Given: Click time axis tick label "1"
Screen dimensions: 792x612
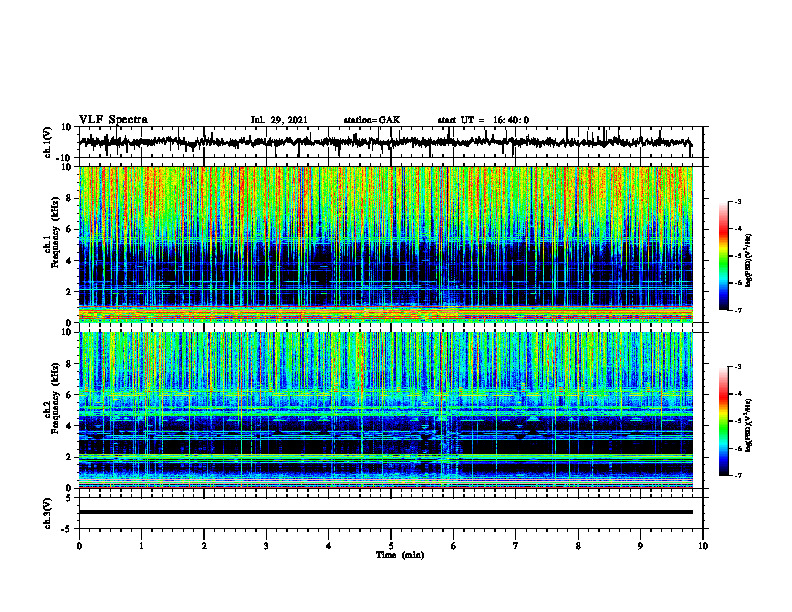Looking at the screenshot, I should pos(141,546).
